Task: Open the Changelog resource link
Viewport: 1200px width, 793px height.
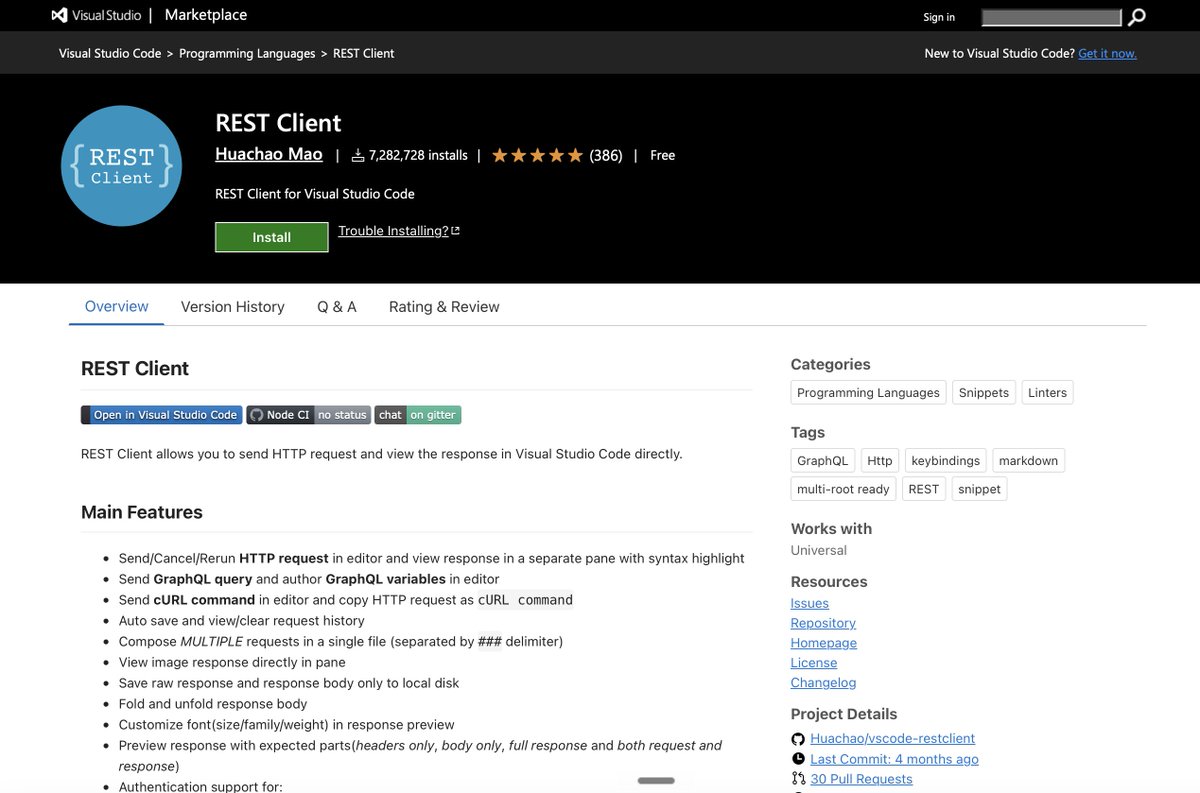Action: [824, 682]
